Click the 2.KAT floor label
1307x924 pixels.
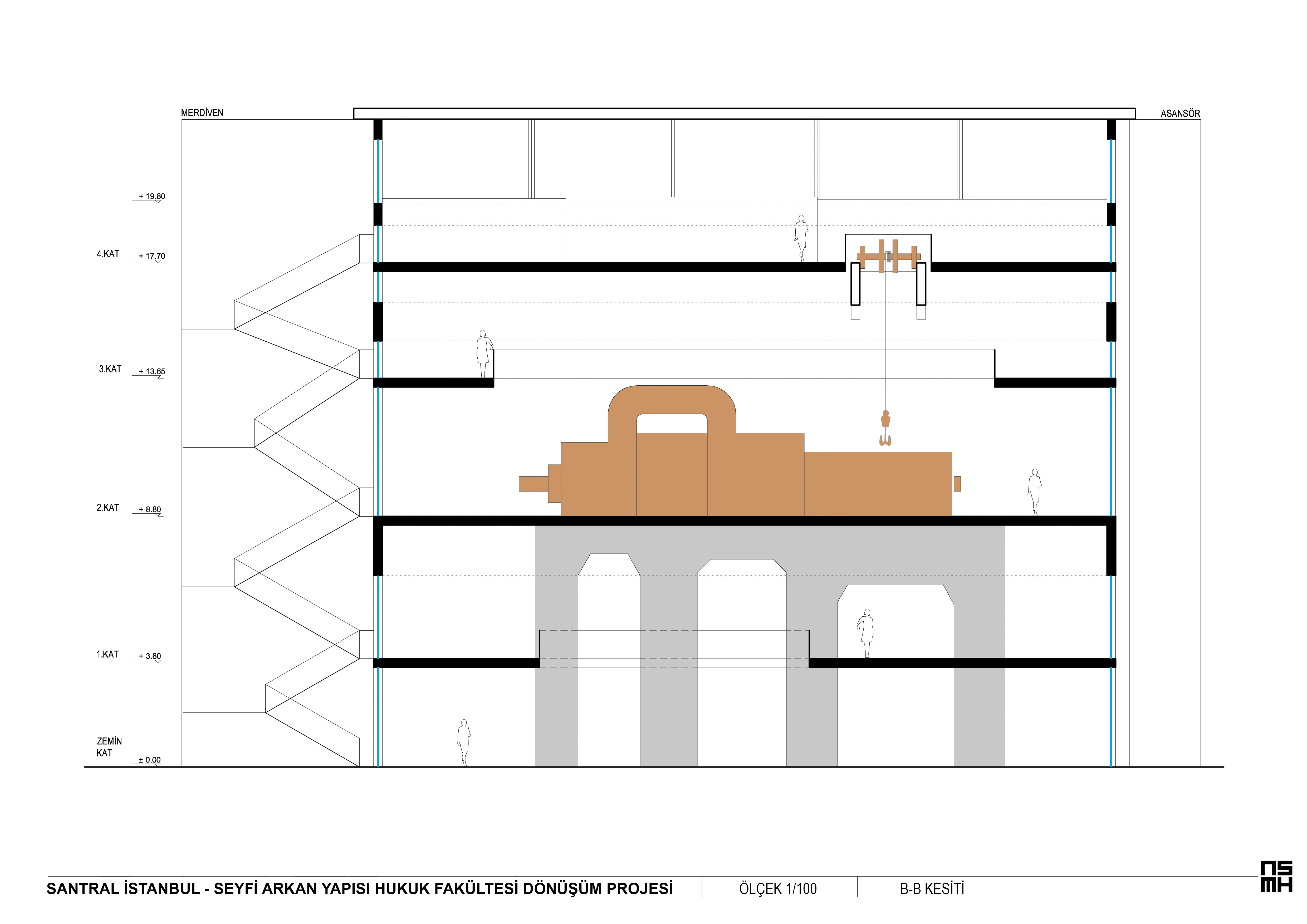pyautogui.click(x=107, y=508)
